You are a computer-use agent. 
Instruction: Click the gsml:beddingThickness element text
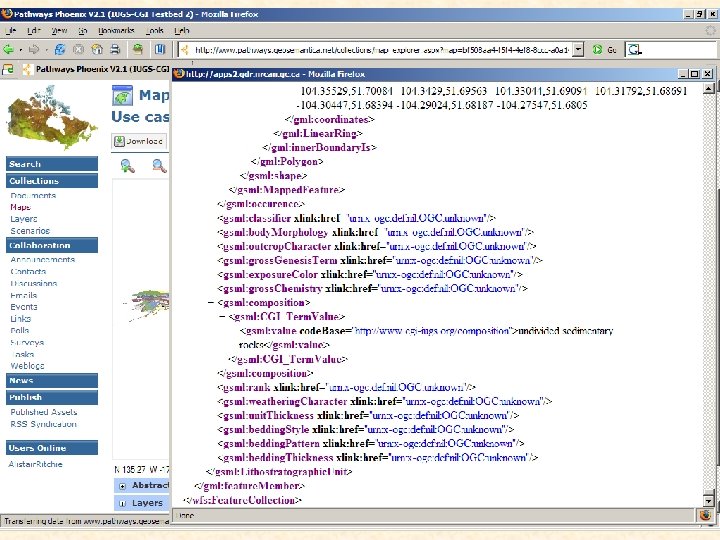click(x=277, y=457)
